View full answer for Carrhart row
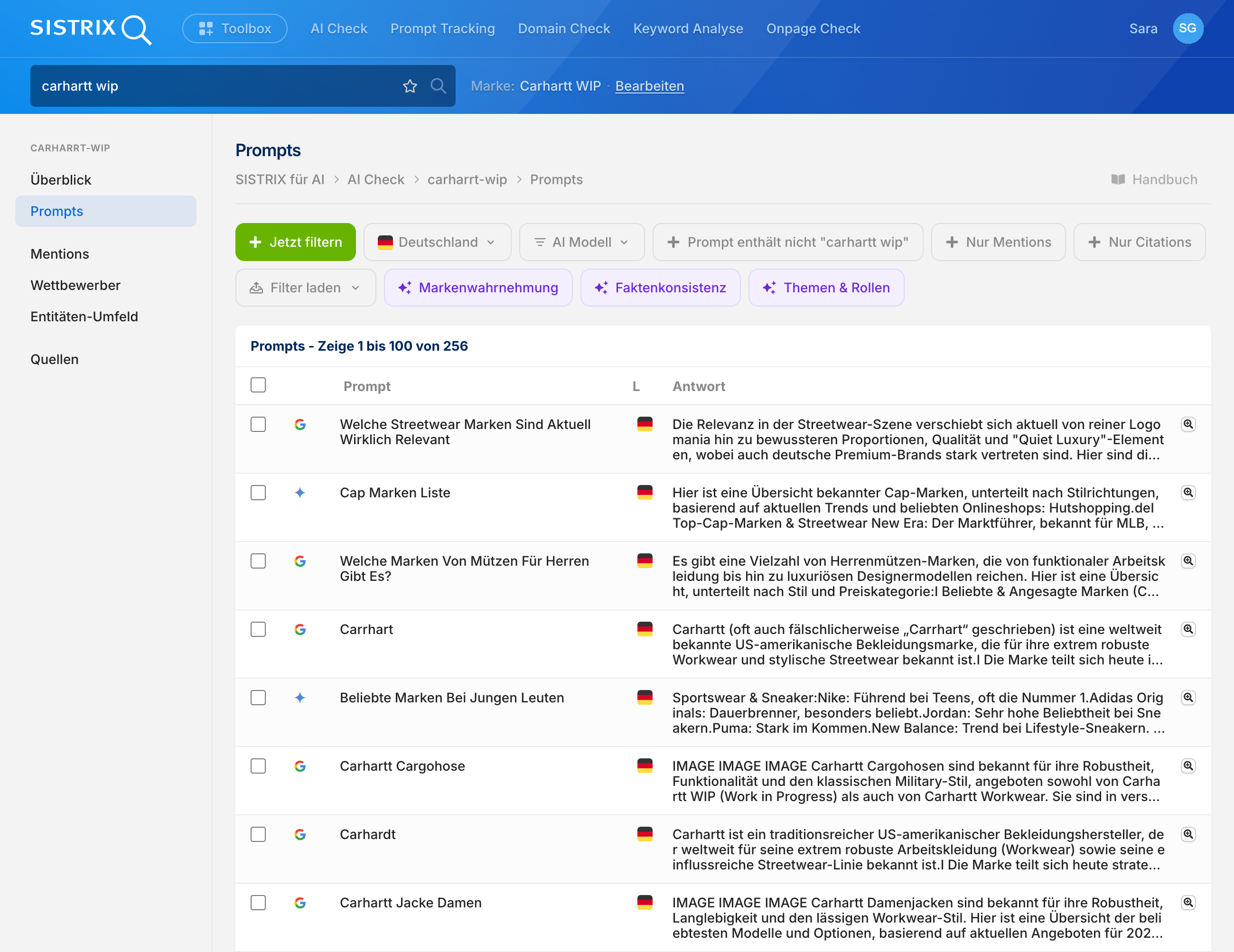The height and width of the screenshot is (952, 1234). click(x=1189, y=629)
